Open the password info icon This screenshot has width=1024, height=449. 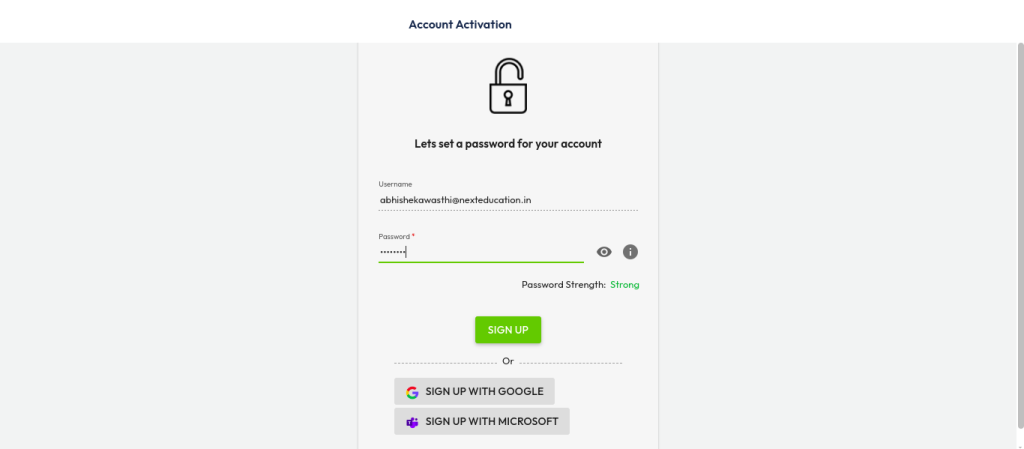(x=630, y=252)
